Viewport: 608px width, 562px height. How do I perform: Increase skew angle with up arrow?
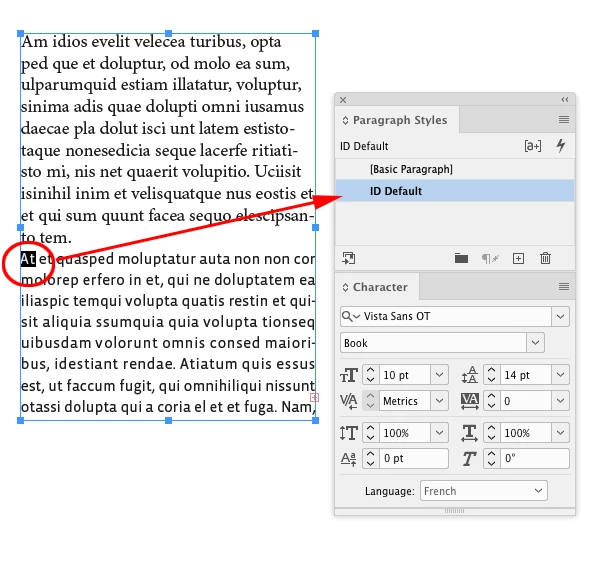[491, 454]
